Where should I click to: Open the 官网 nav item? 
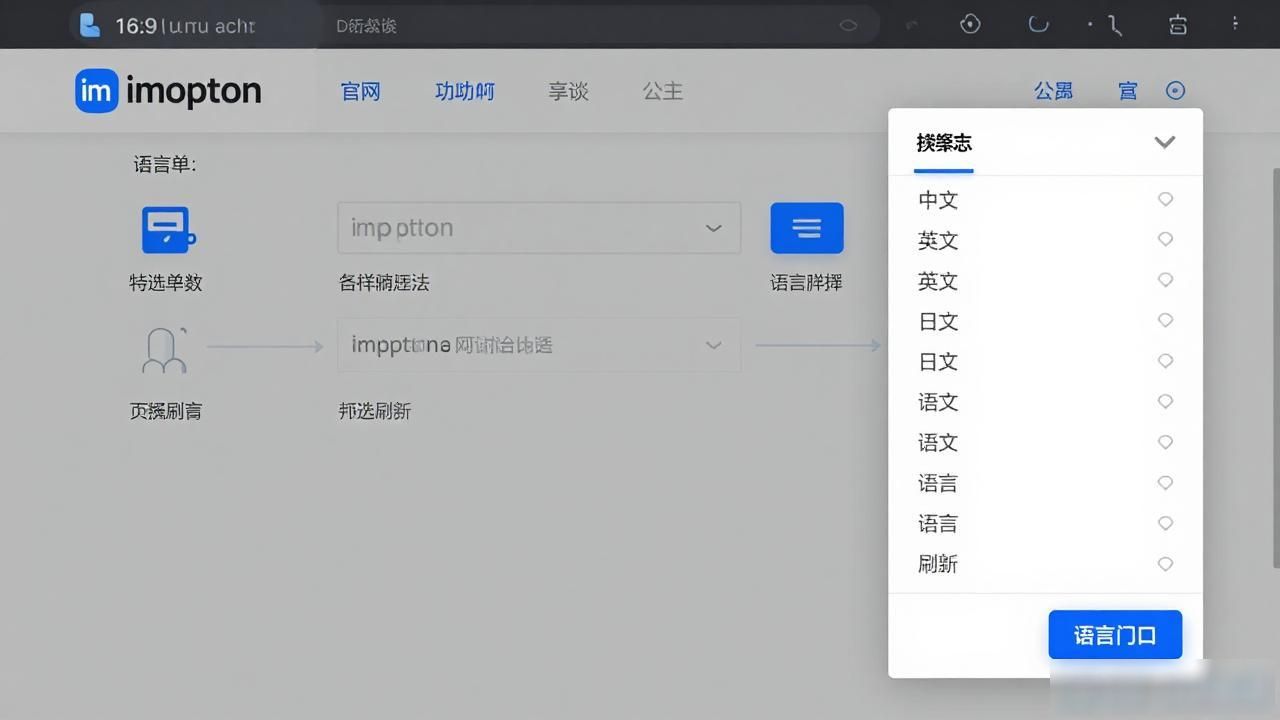pos(361,91)
